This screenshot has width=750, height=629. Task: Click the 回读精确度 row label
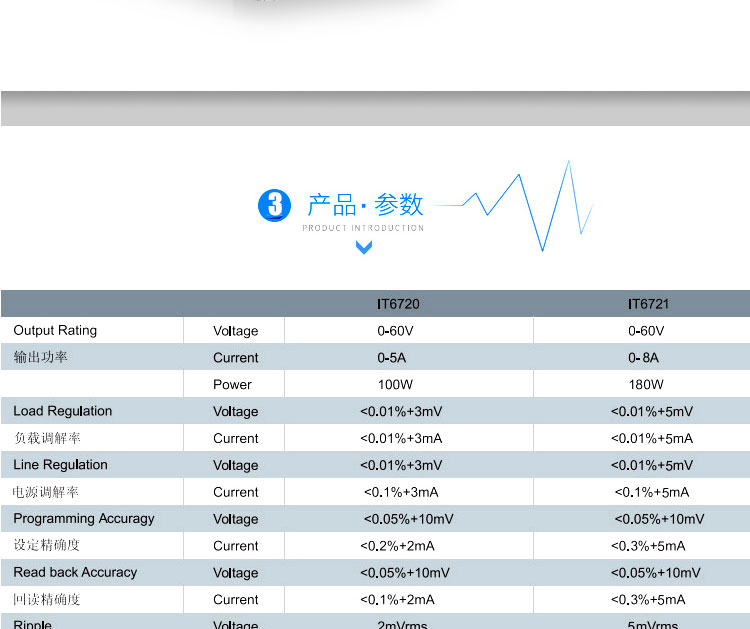46,600
